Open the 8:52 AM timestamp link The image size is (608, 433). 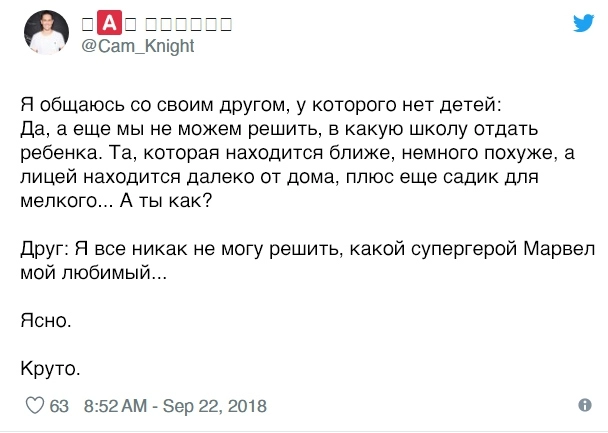[116, 407]
